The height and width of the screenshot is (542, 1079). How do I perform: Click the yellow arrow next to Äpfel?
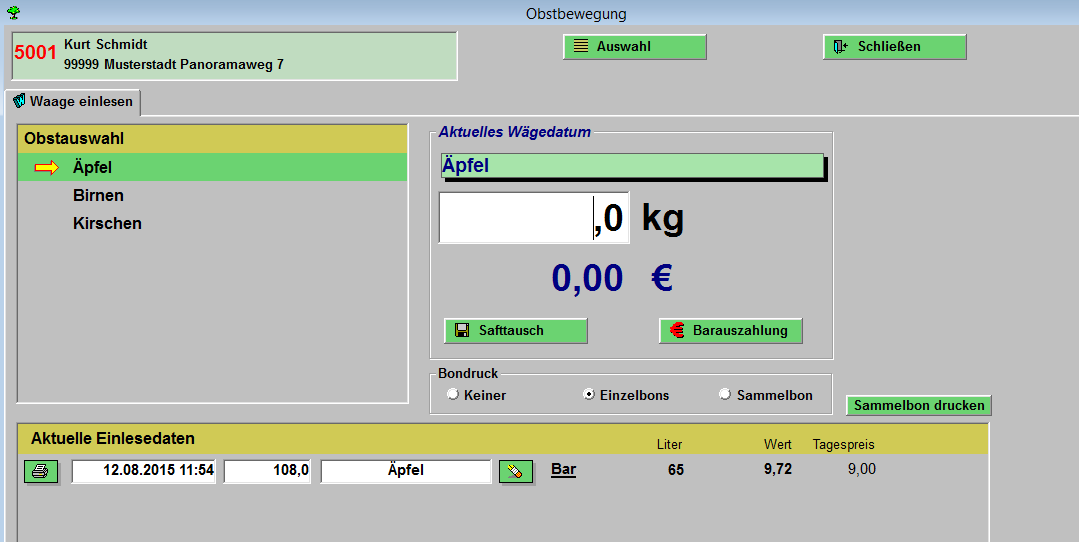pyautogui.click(x=47, y=168)
